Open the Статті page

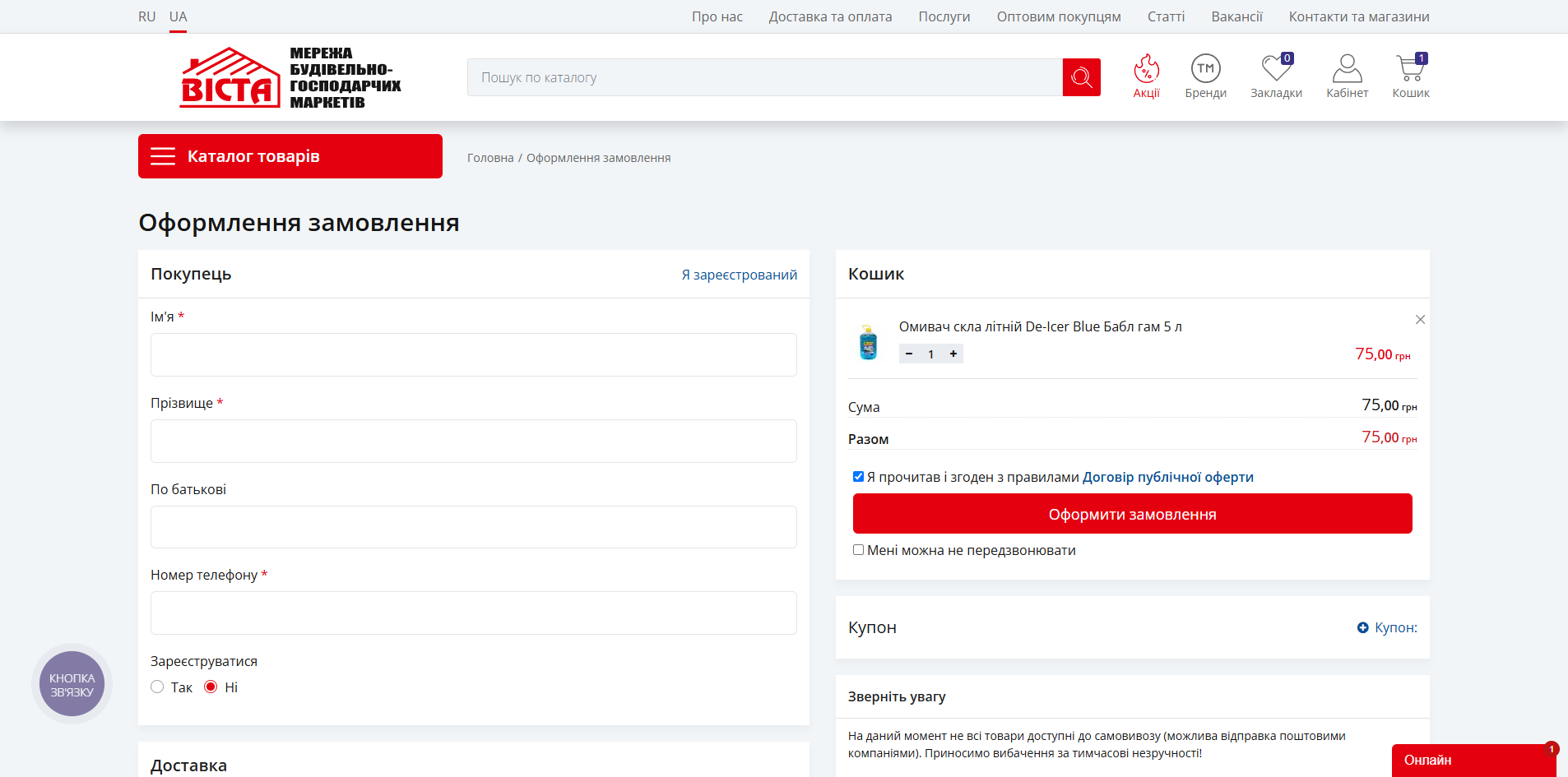coord(1167,16)
